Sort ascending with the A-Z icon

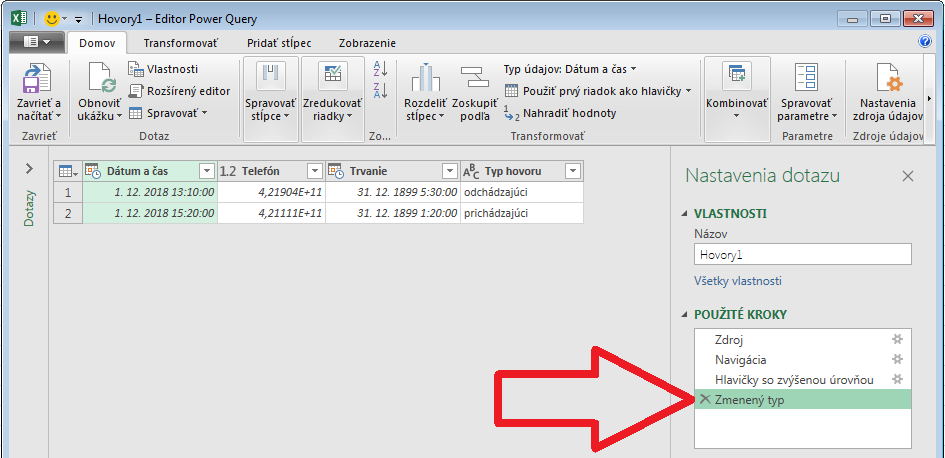pyautogui.click(x=380, y=69)
